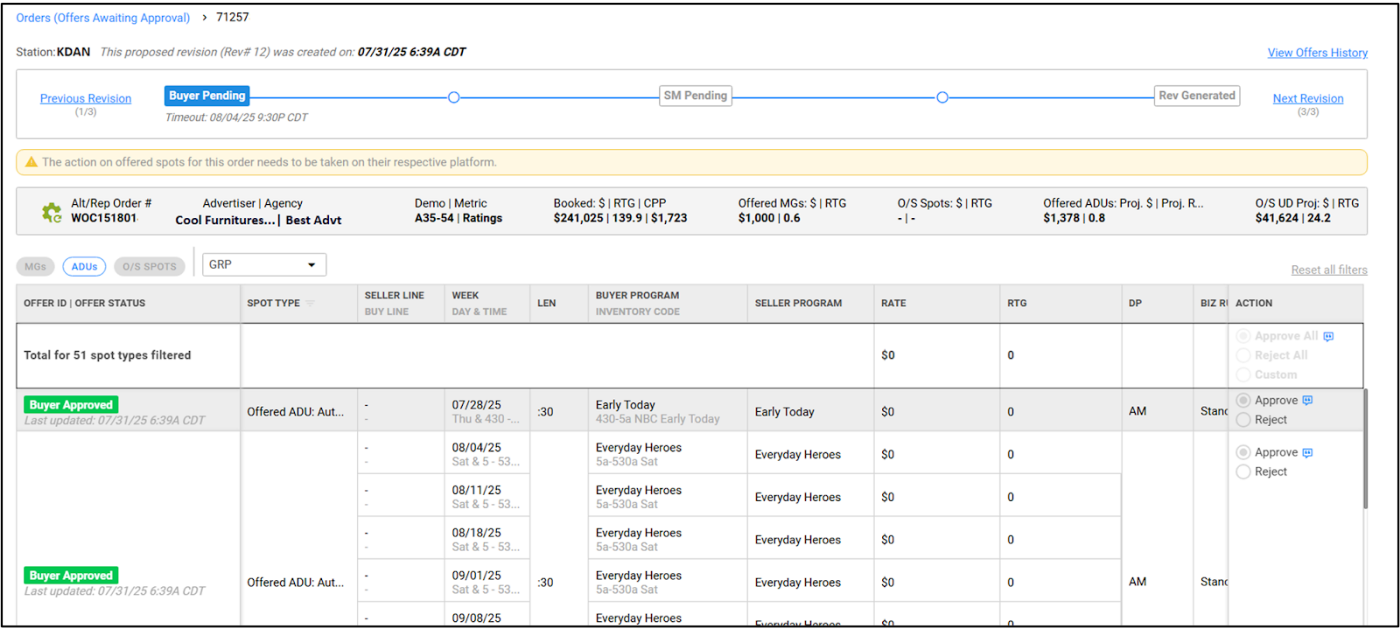Screen dimensions: 1400x628
Task: Click the table vertical scrollbar
Action: pyautogui.click(x=1365, y=450)
